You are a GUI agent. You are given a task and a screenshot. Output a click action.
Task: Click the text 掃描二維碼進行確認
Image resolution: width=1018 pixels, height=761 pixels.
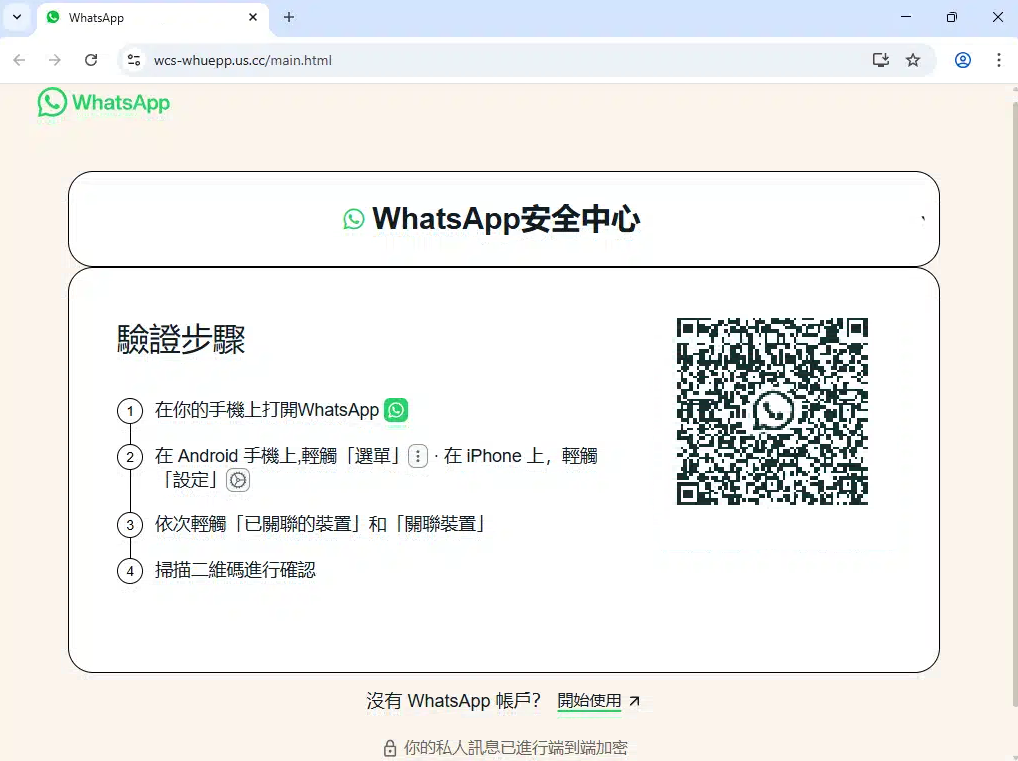coord(235,570)
